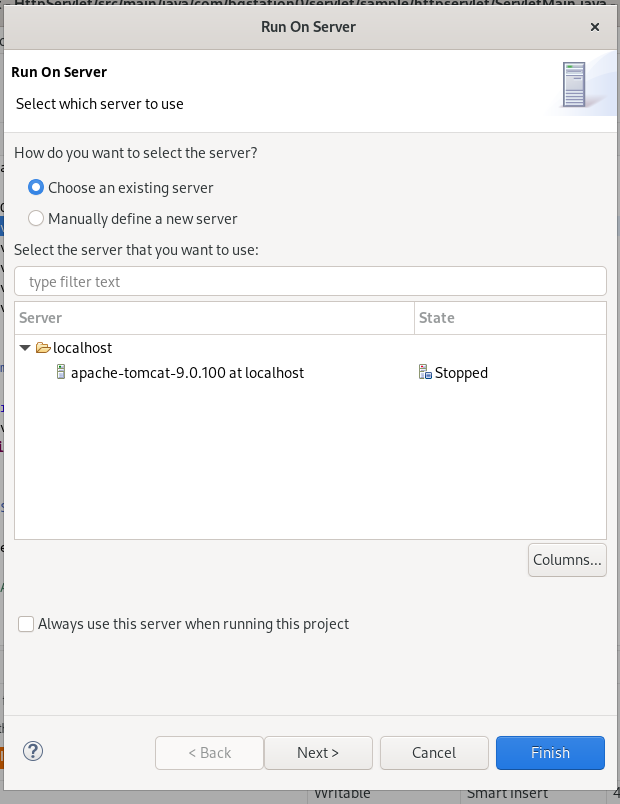Click the Next > button
Viewport: 620px width, 804px height.
pos(318,753)
